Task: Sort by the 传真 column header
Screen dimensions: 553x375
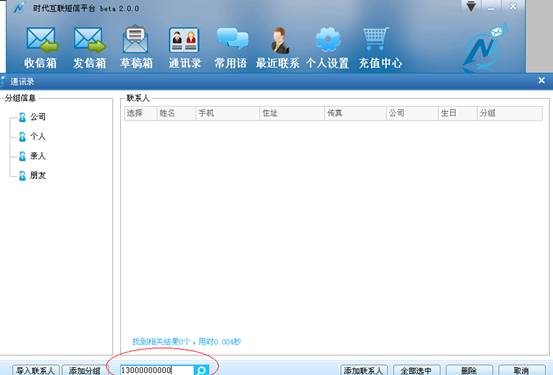Action: pyautogui.click(x=356, y=113)
